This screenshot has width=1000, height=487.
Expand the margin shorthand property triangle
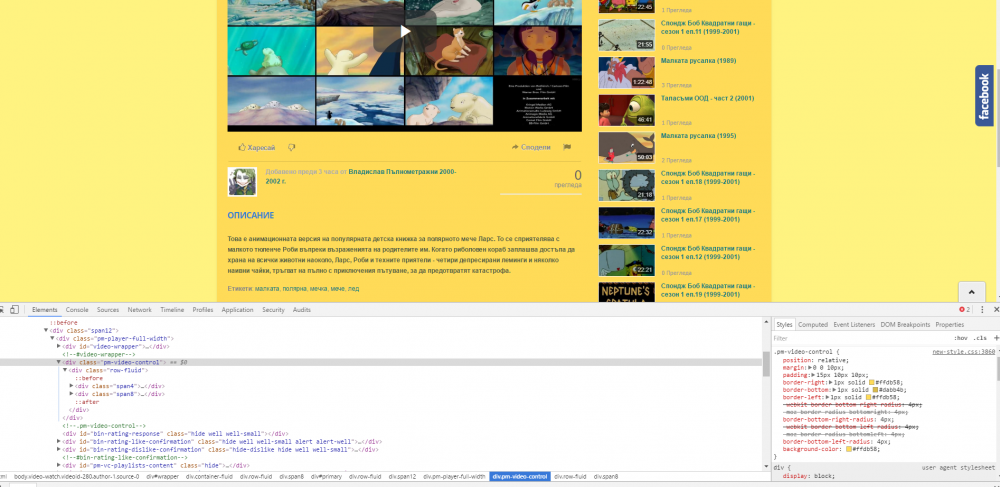pyautogui.click(x=810, y=368)
